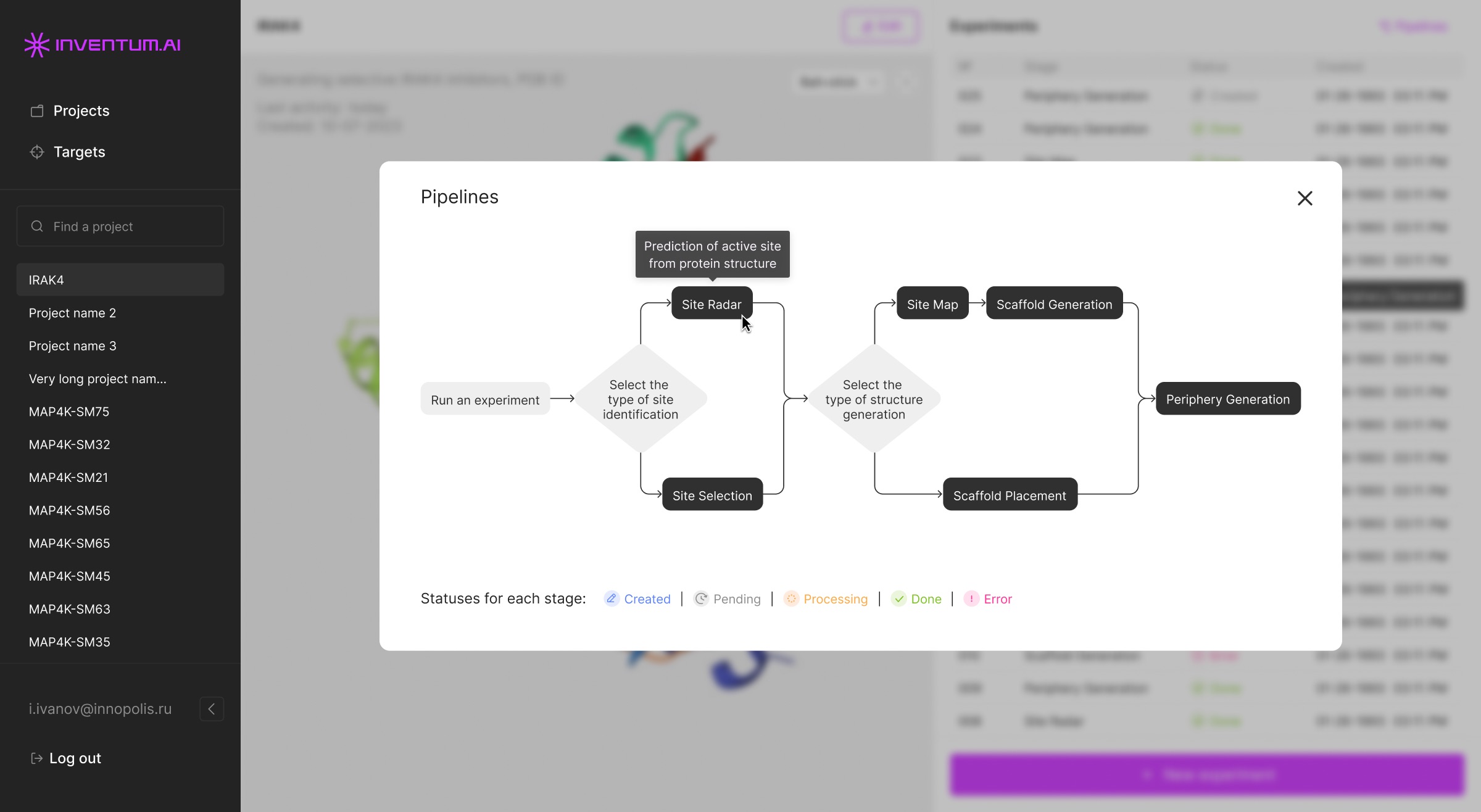
Task: Collapse the sidebar with the chevron button
Action: [x=212, y=709]
